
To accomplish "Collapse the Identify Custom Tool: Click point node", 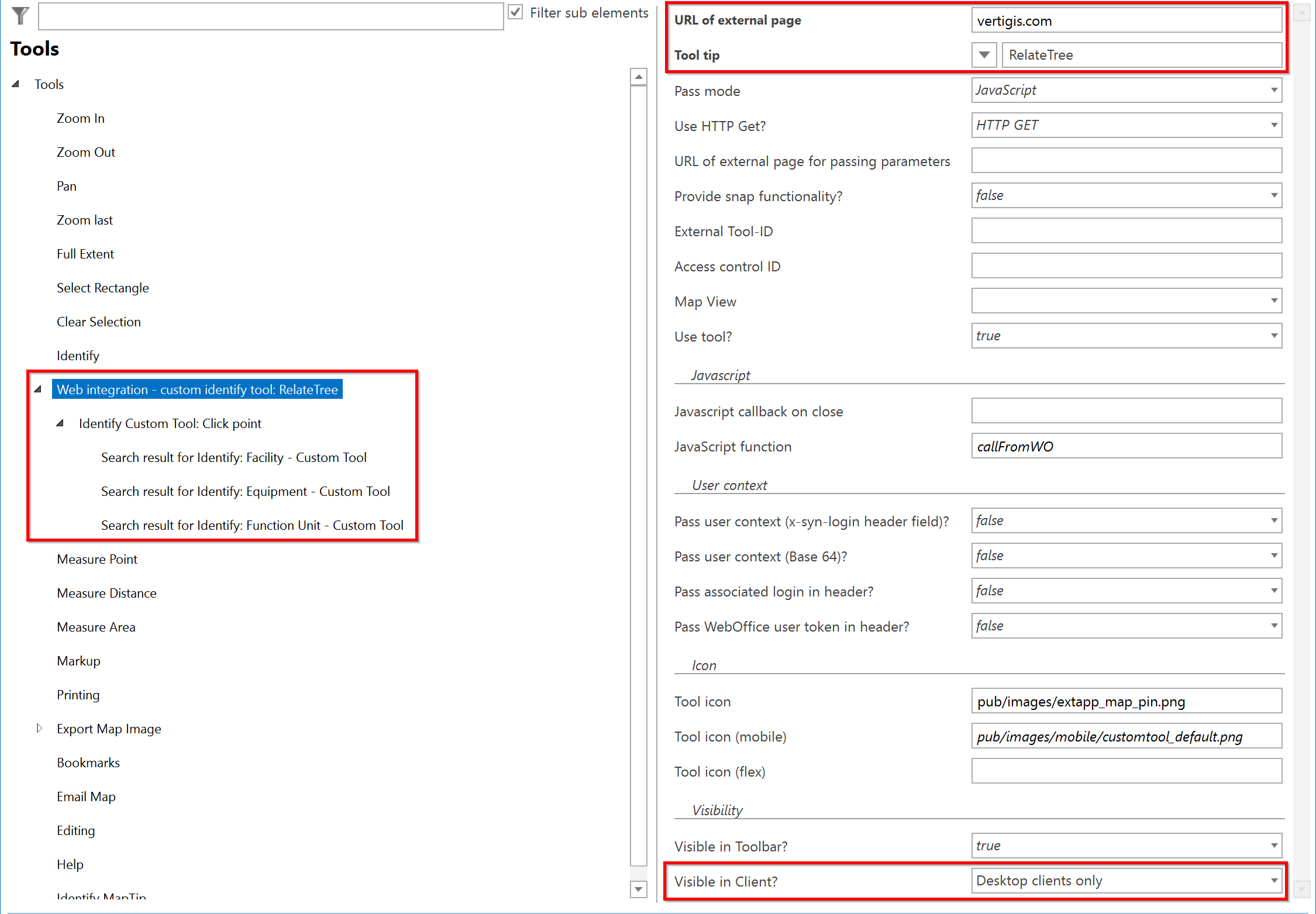I will click(60, 423).
